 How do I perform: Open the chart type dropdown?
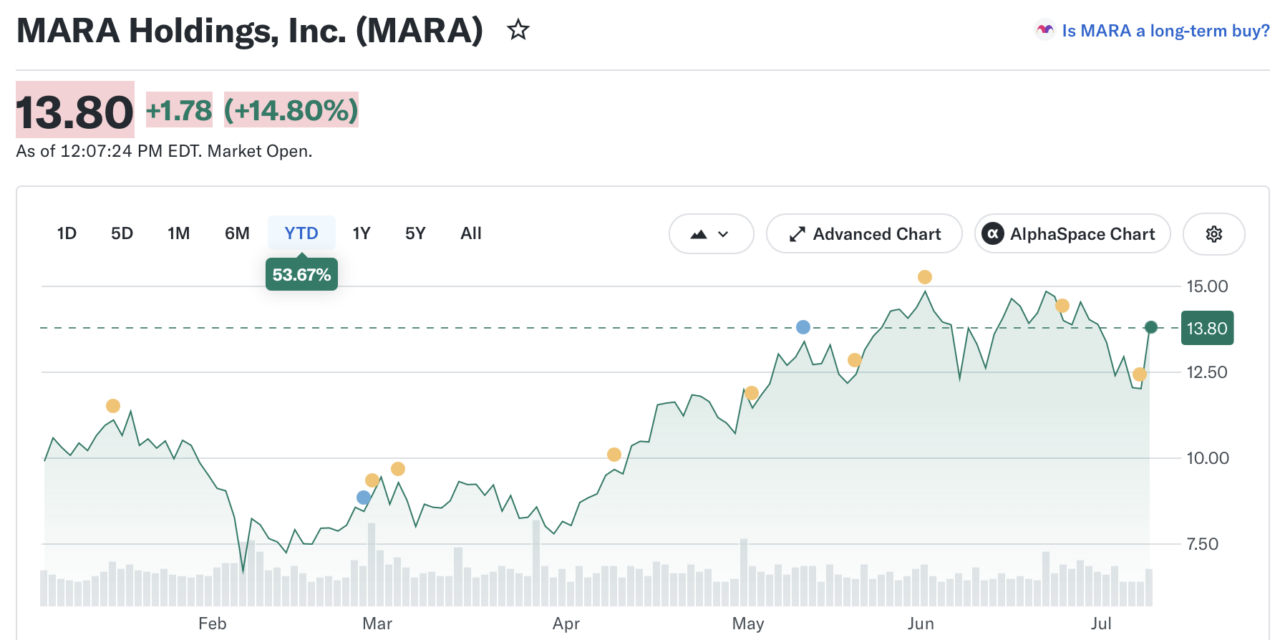tap(711, 234)
